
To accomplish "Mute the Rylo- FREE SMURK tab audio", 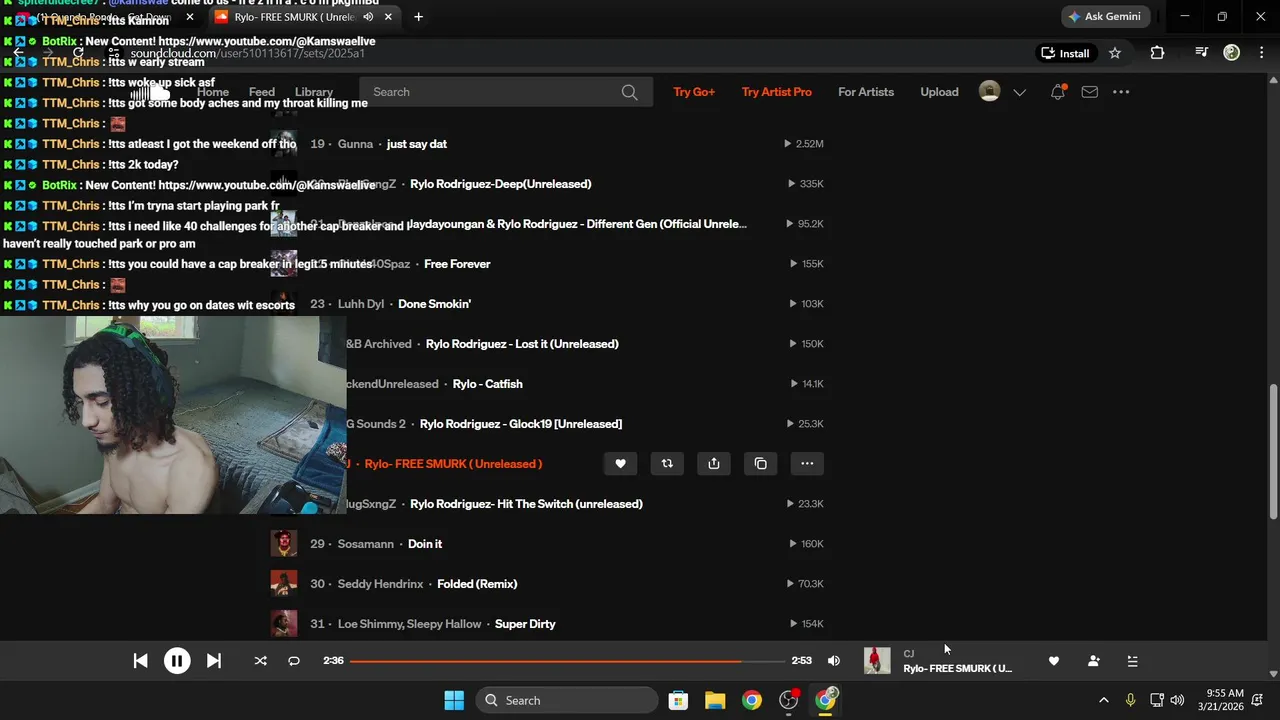I will point(368,17).
